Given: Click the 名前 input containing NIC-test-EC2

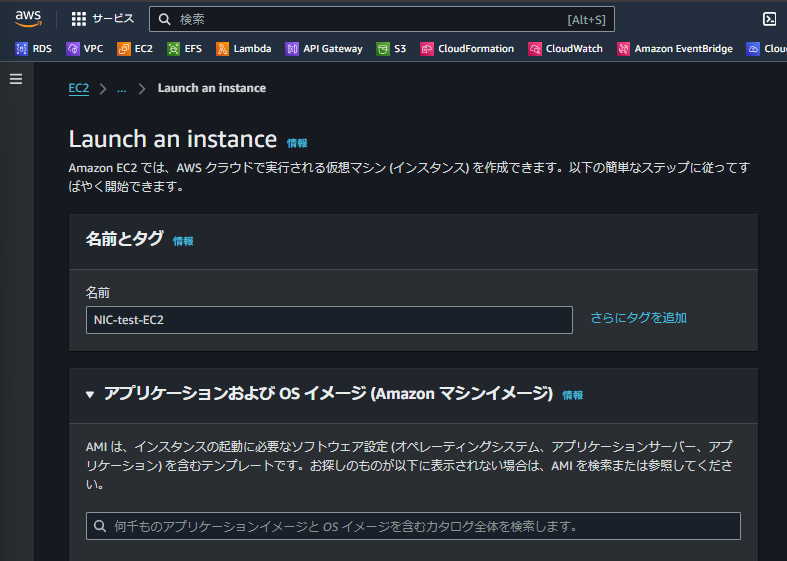Looking at the screenshot, I should click(x=329, y=320).
